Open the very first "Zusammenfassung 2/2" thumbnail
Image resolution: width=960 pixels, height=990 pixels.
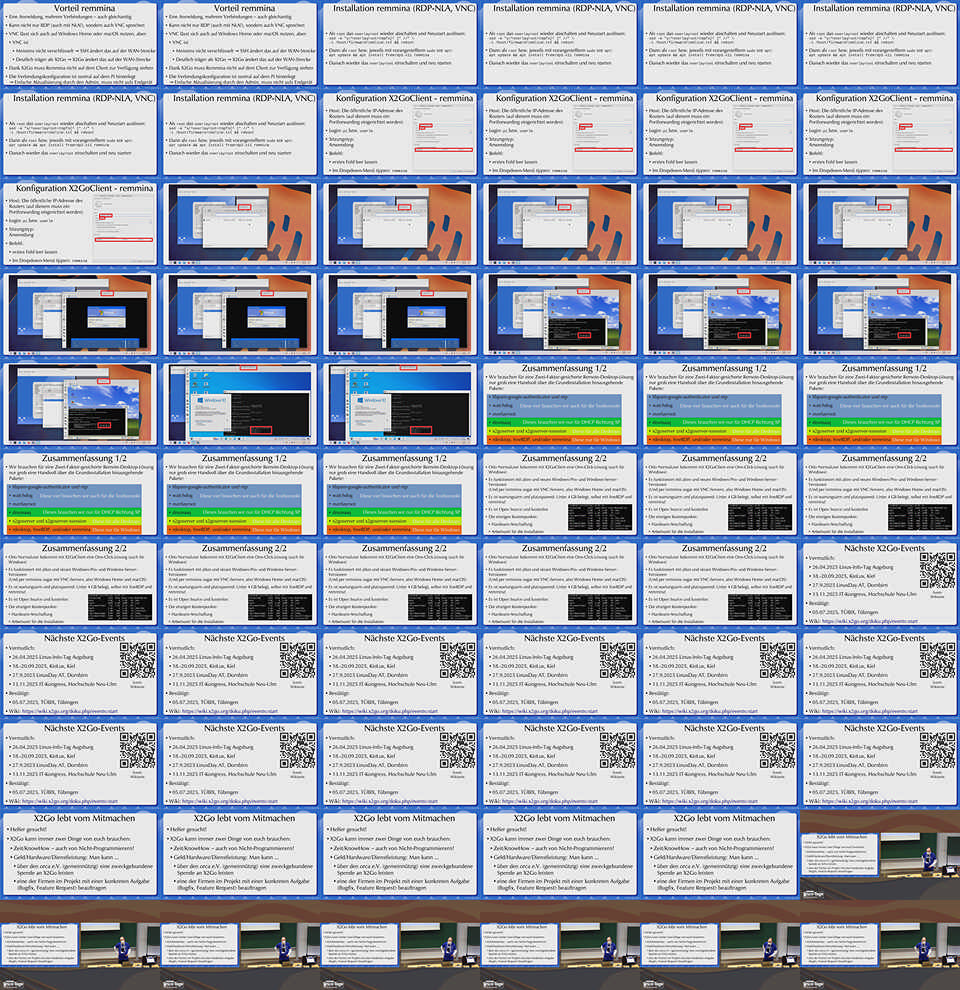click(x=560, y=494)
